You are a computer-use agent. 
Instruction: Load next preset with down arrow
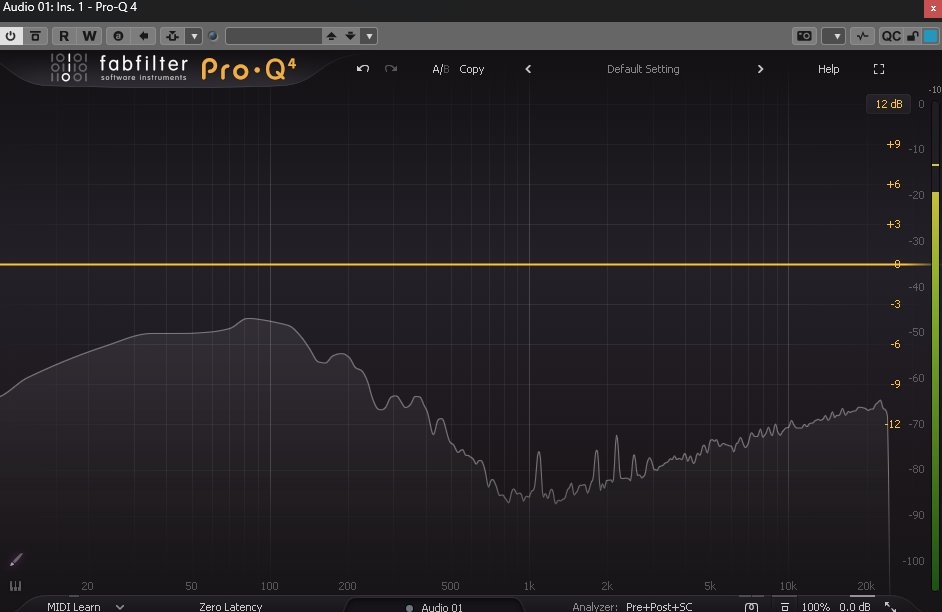click(350, 36)
